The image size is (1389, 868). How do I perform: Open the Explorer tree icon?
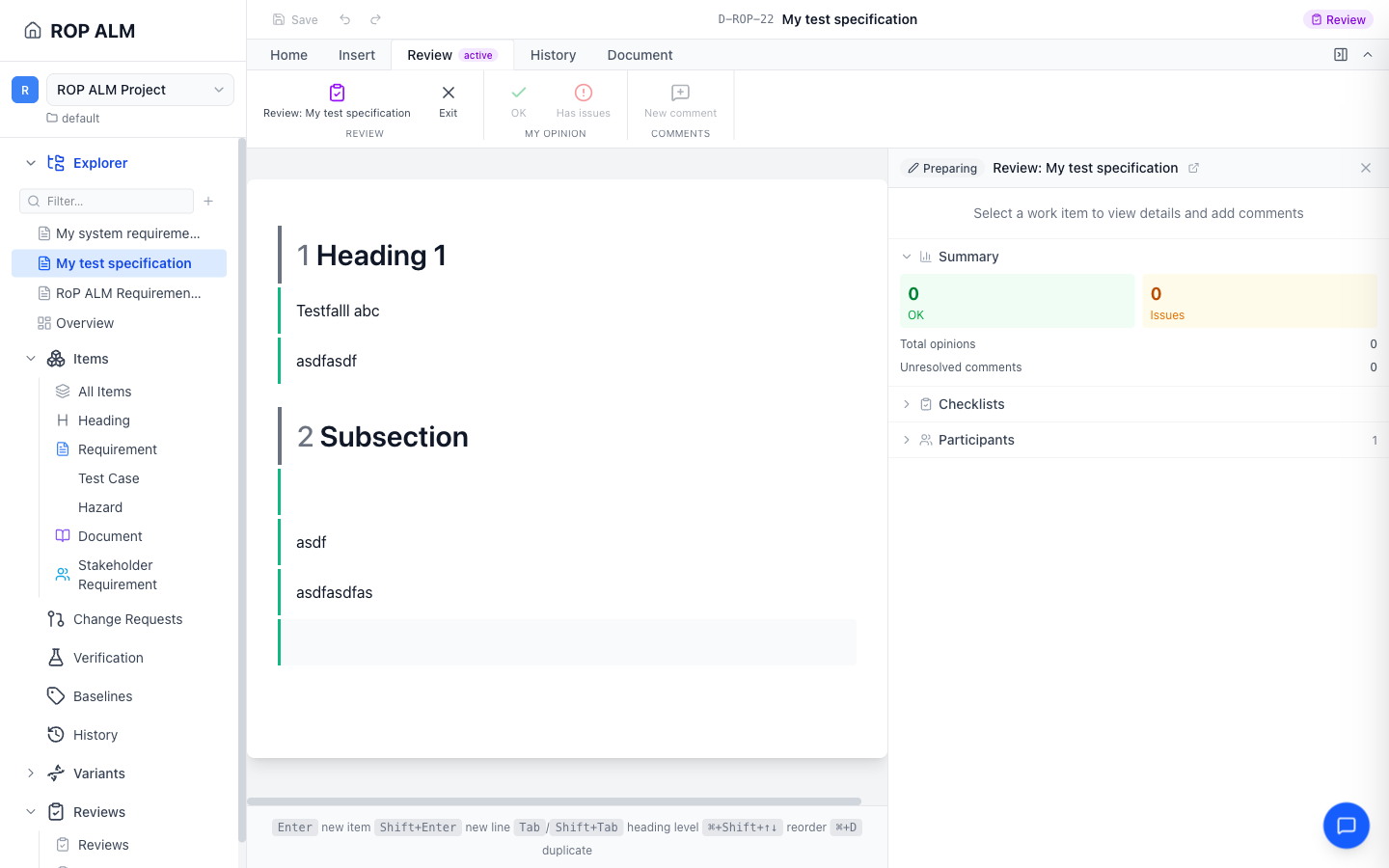click(x=56, y=163)
